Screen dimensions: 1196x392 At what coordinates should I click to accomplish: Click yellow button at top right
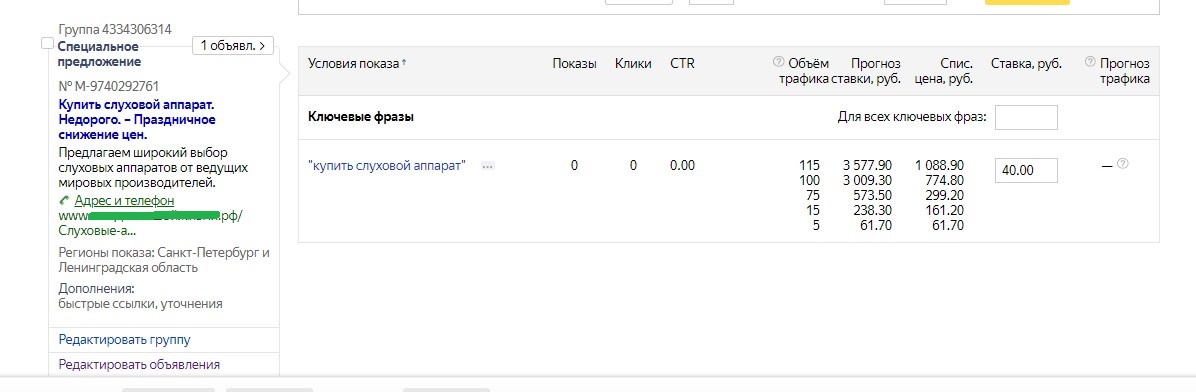pos(1027,2)
